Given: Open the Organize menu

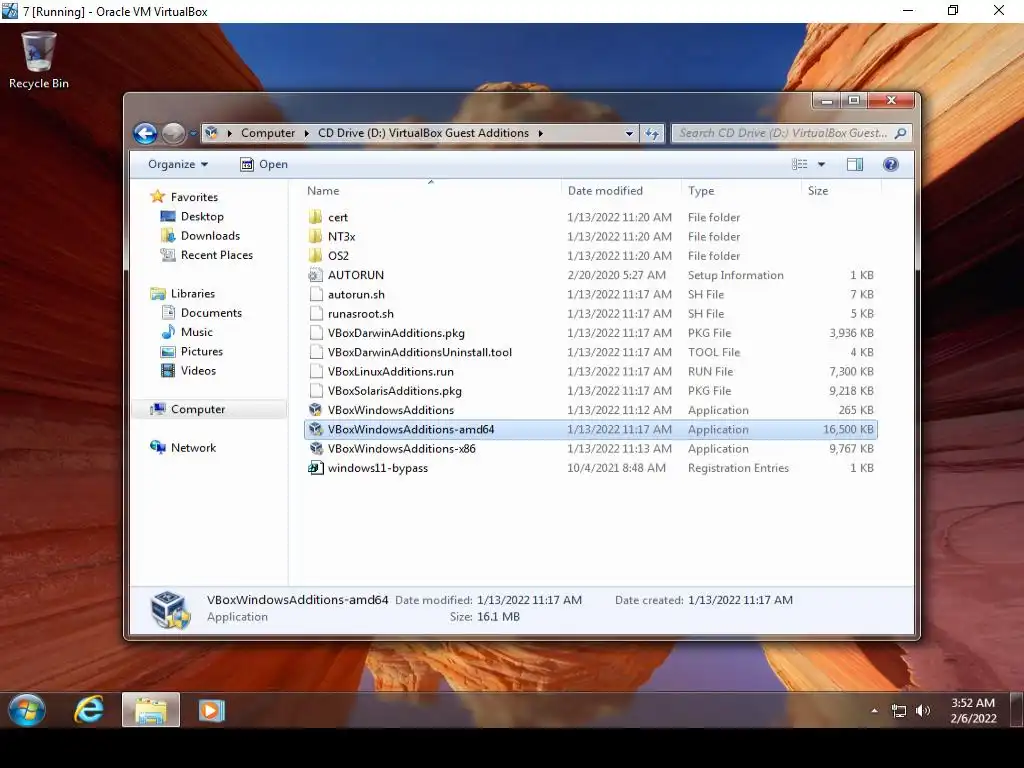Looking at the screenshot, I should pos(178,165).
